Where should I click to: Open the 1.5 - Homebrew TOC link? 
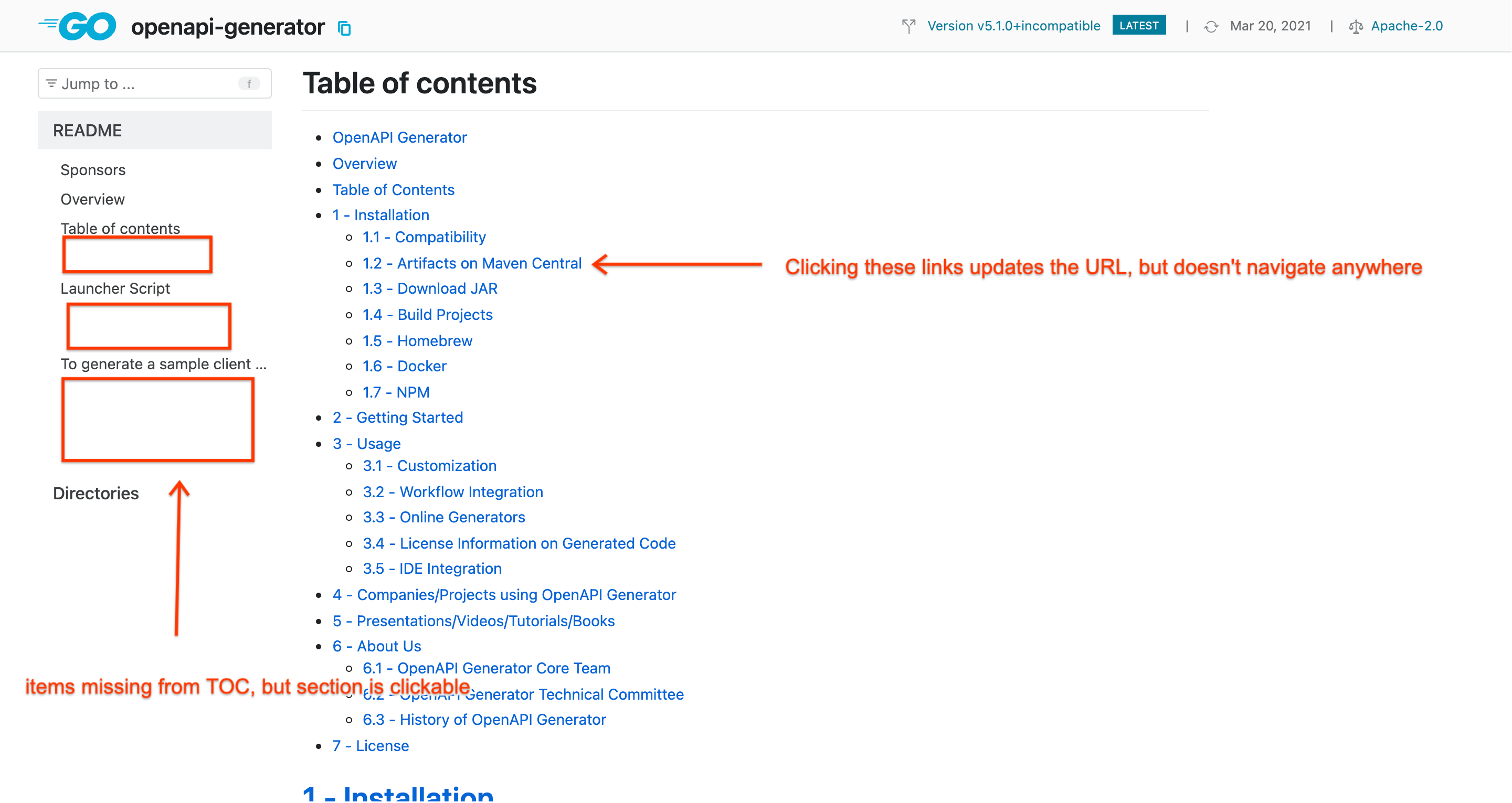tap(417, 340)
